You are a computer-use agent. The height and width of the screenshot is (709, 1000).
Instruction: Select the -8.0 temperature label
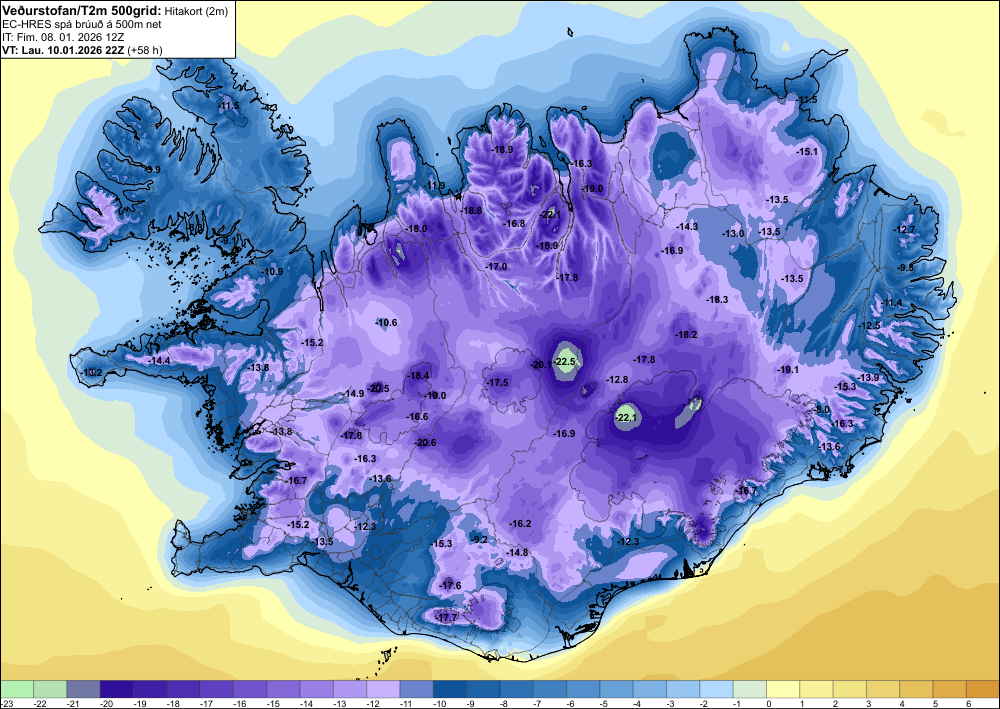[x=823, y=410]
